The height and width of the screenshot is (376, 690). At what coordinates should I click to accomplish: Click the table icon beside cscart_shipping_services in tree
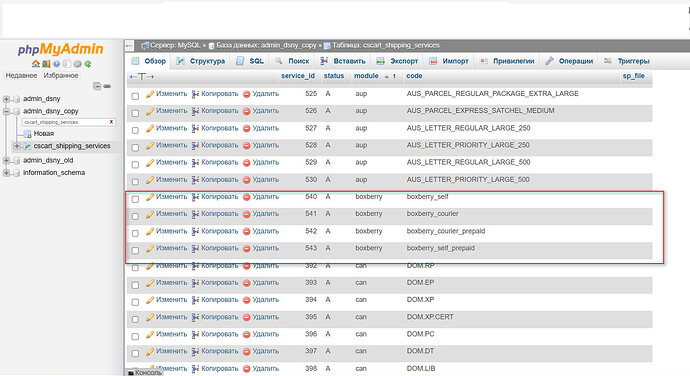[x=27, y=146]
